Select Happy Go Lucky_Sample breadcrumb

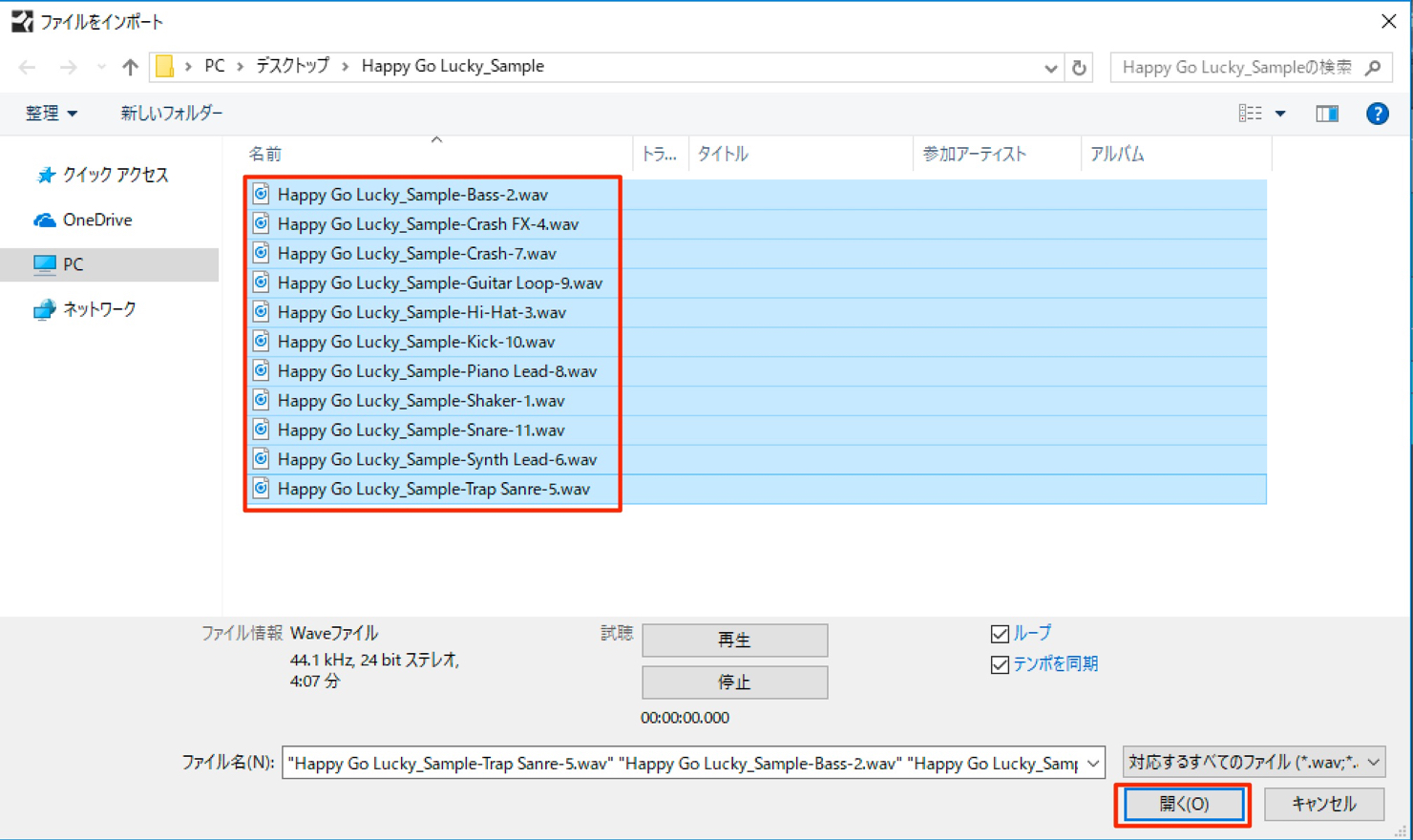click(453, 66)
